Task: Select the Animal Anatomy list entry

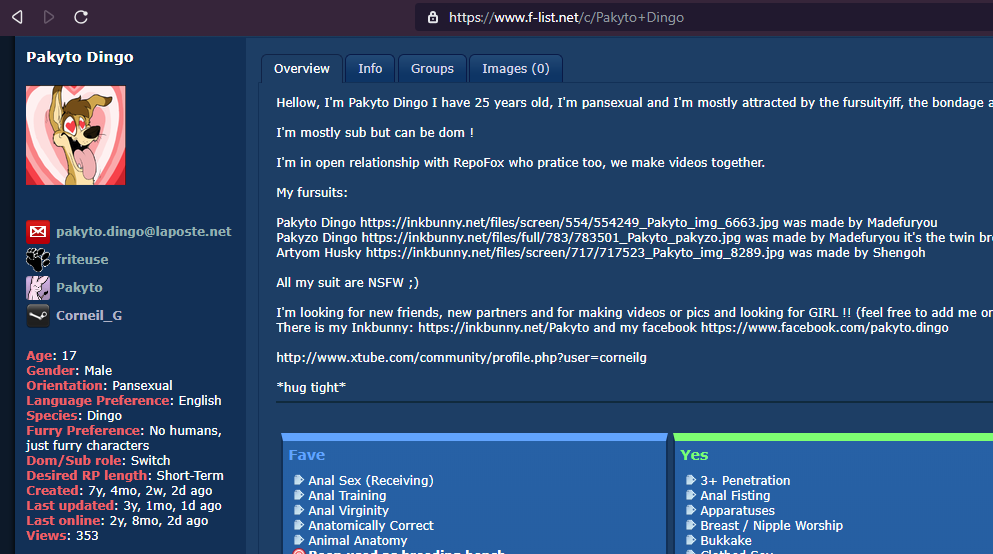Action: pyautogui.click(x=357, y=541)
